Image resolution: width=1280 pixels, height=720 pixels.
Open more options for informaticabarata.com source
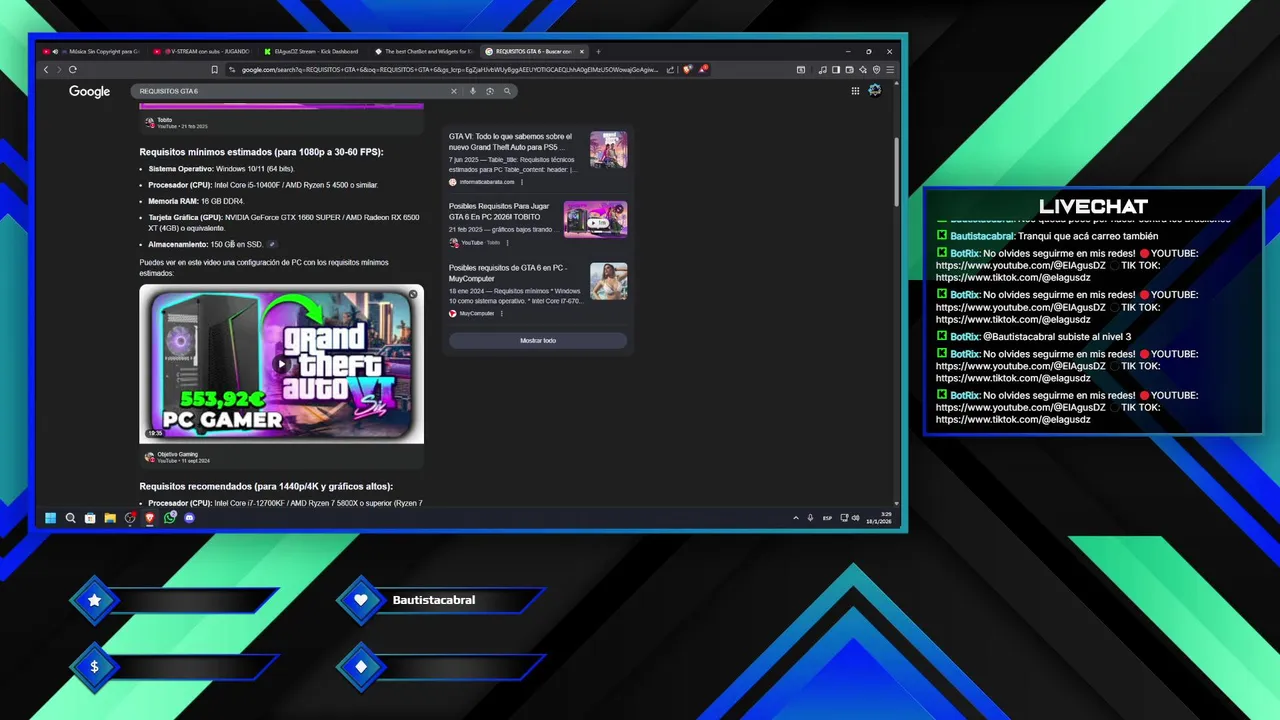pyautogui.click(x=521, y=182)
